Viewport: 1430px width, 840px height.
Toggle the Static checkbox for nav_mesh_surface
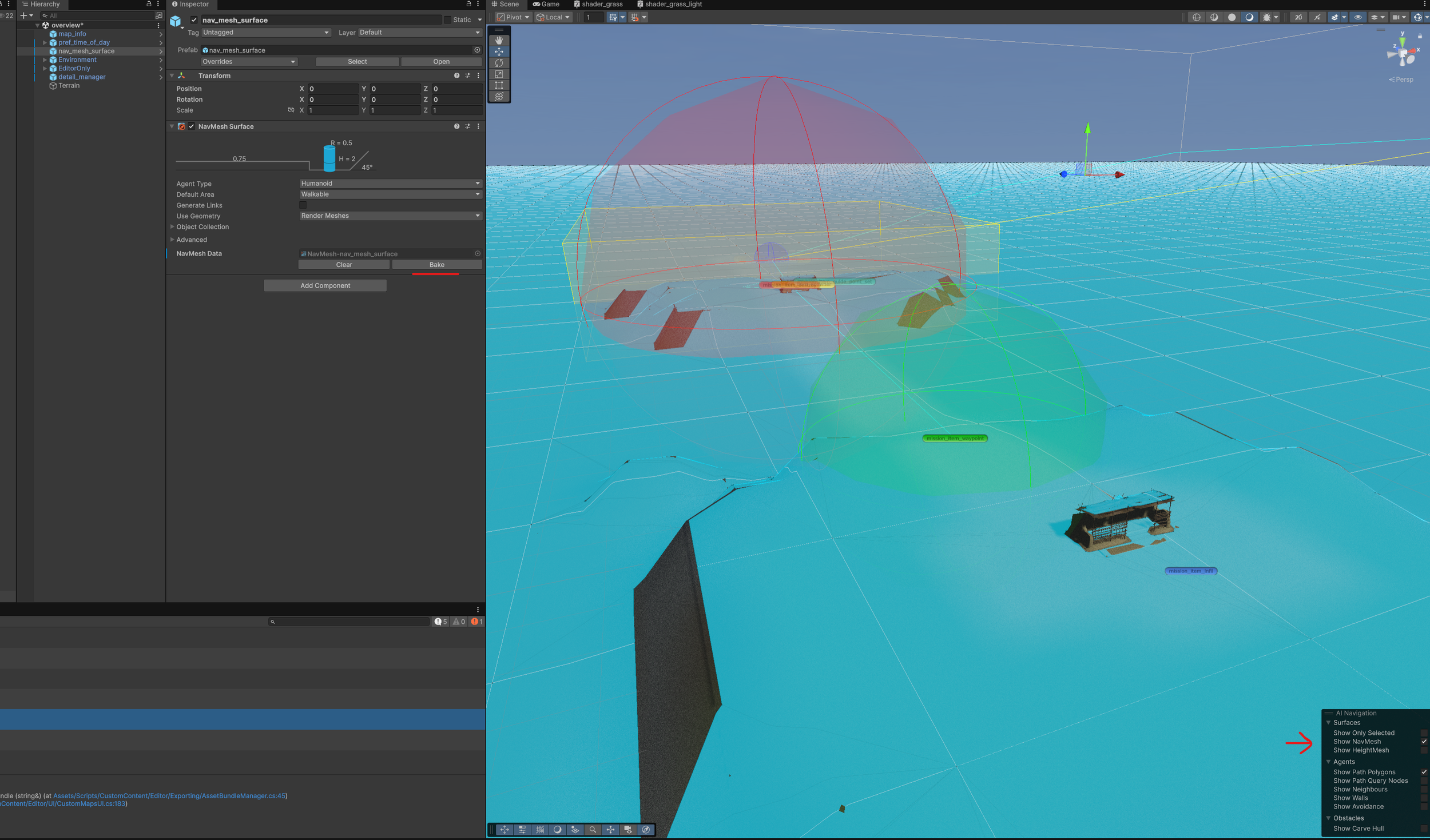pyautogui.click(x=447, y=20)
